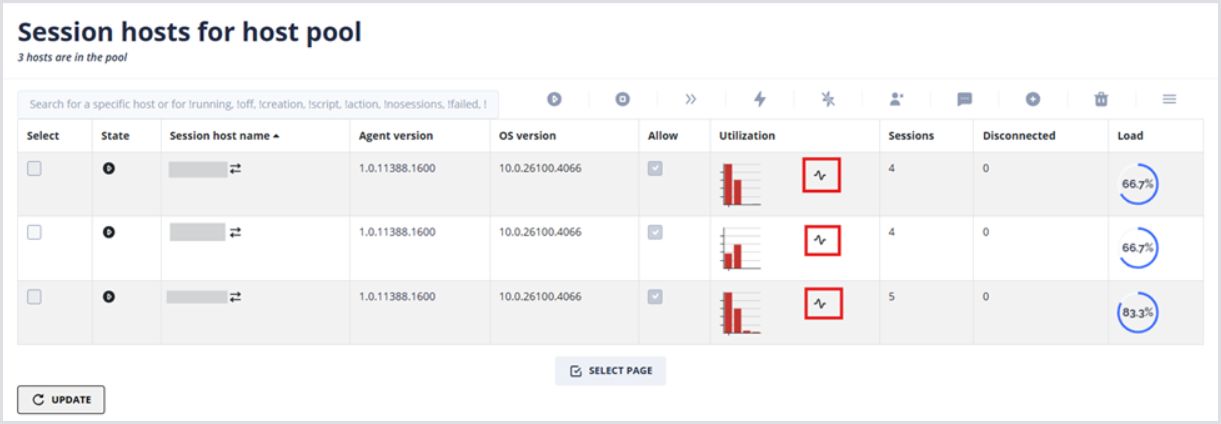Click the trash delete icon in toolbar
The height and width of the screenshot is (424, 1221).
pyautogui.click(x=1101, y=99)
